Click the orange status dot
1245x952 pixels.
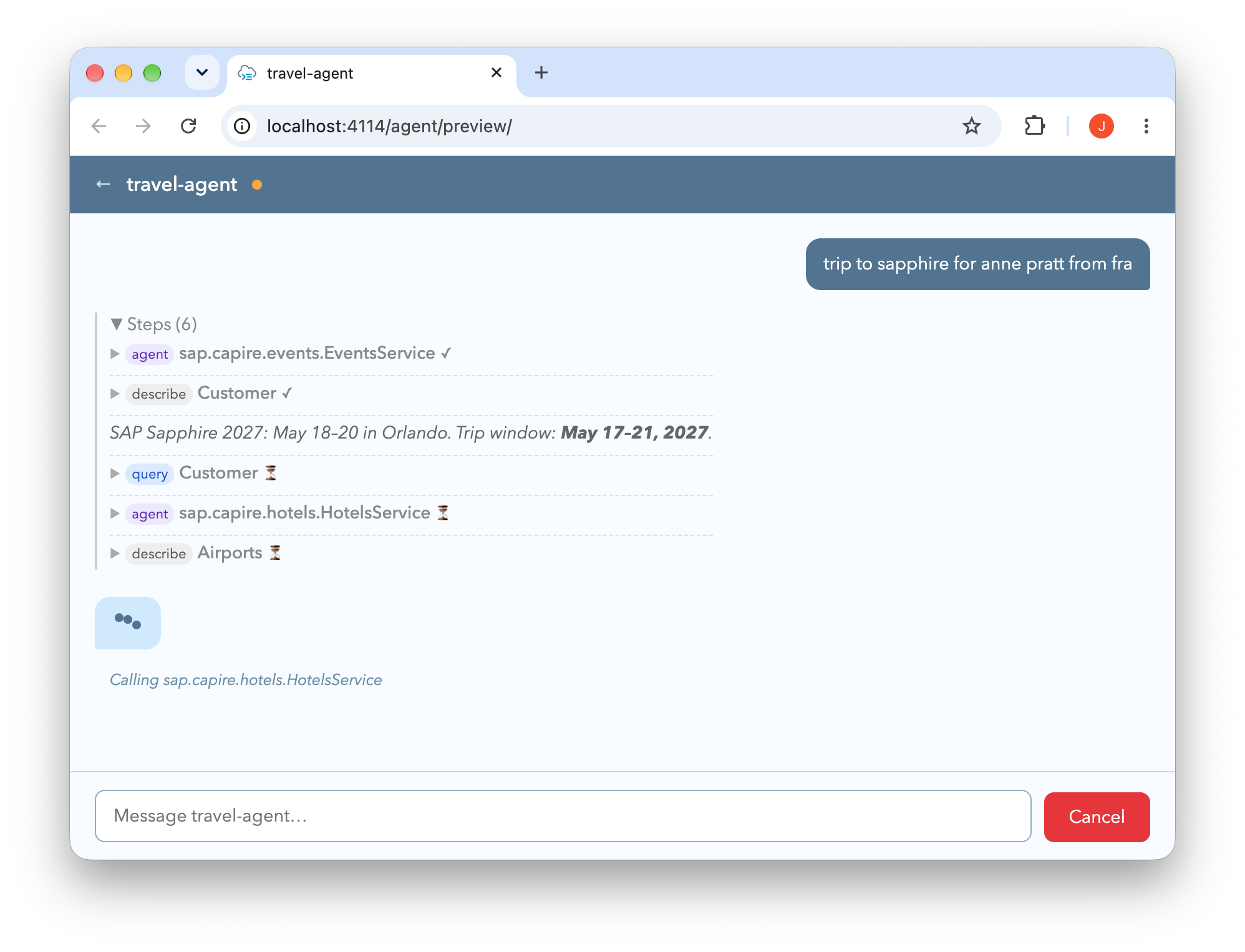coord(257,185)
